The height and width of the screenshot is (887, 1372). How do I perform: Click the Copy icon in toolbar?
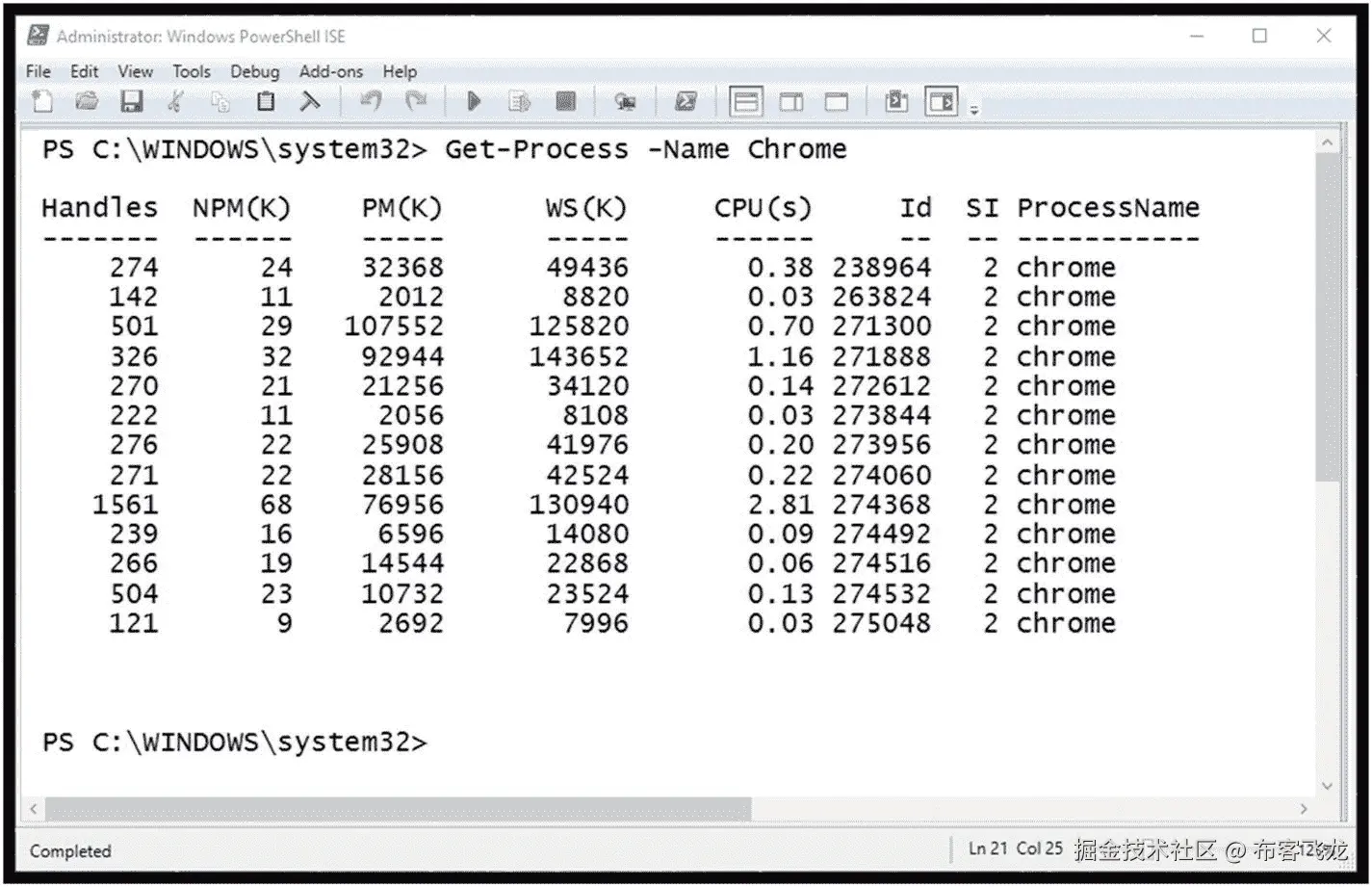220,101
